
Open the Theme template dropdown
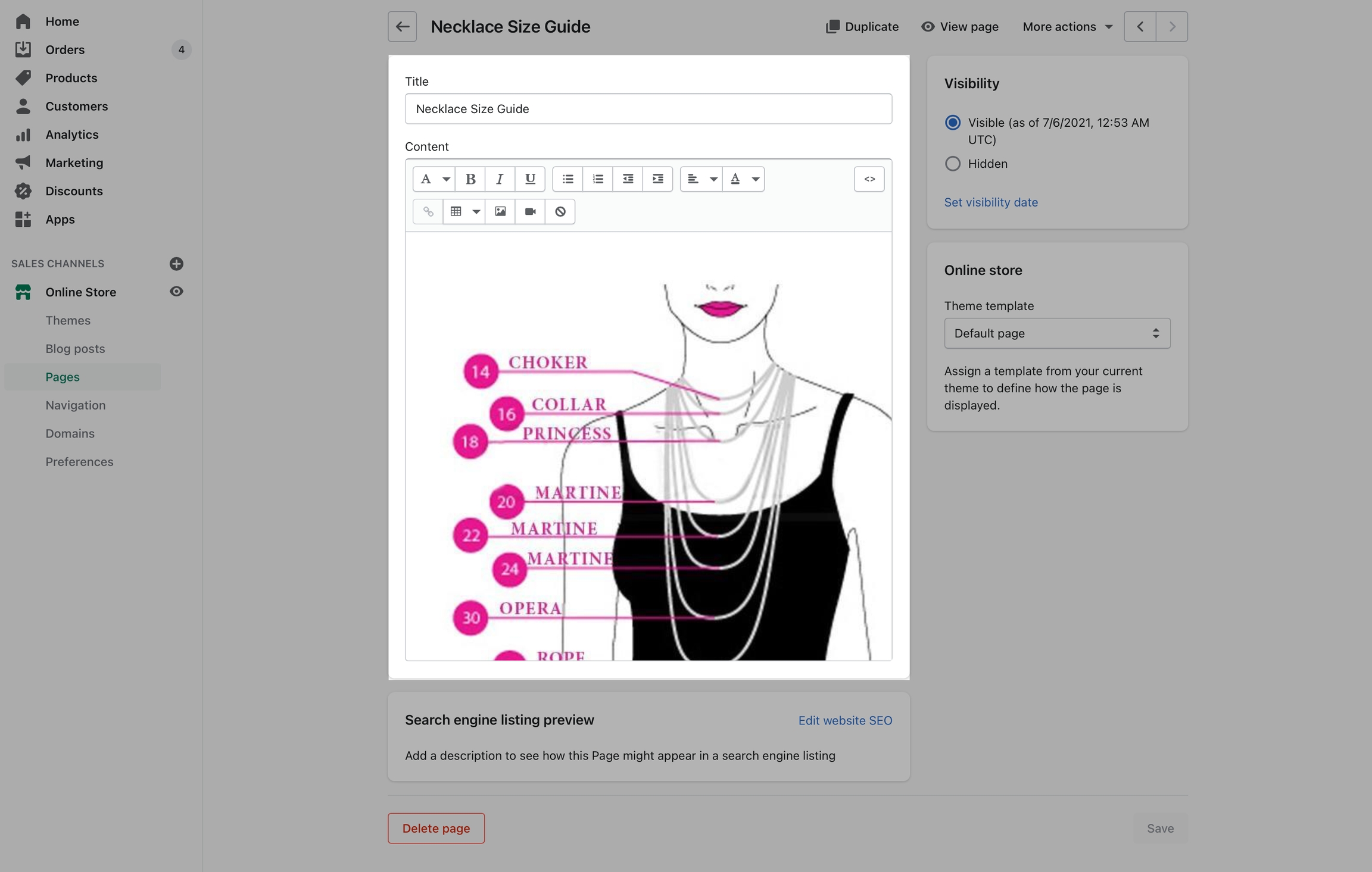pyautogui.click(x=1057, y=333)
